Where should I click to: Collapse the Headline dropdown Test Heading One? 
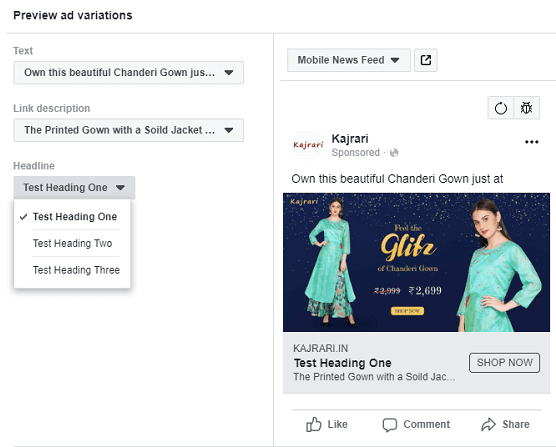[74, 187]
